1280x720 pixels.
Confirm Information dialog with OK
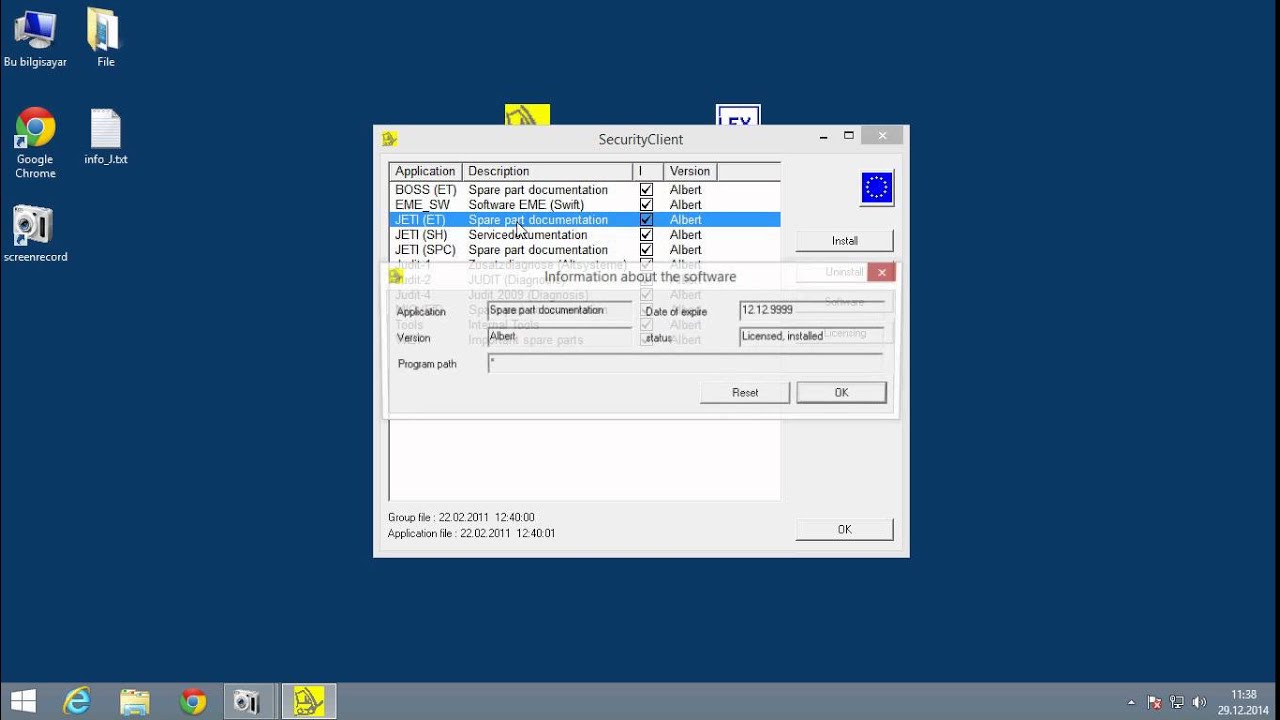tap(841, 393)
